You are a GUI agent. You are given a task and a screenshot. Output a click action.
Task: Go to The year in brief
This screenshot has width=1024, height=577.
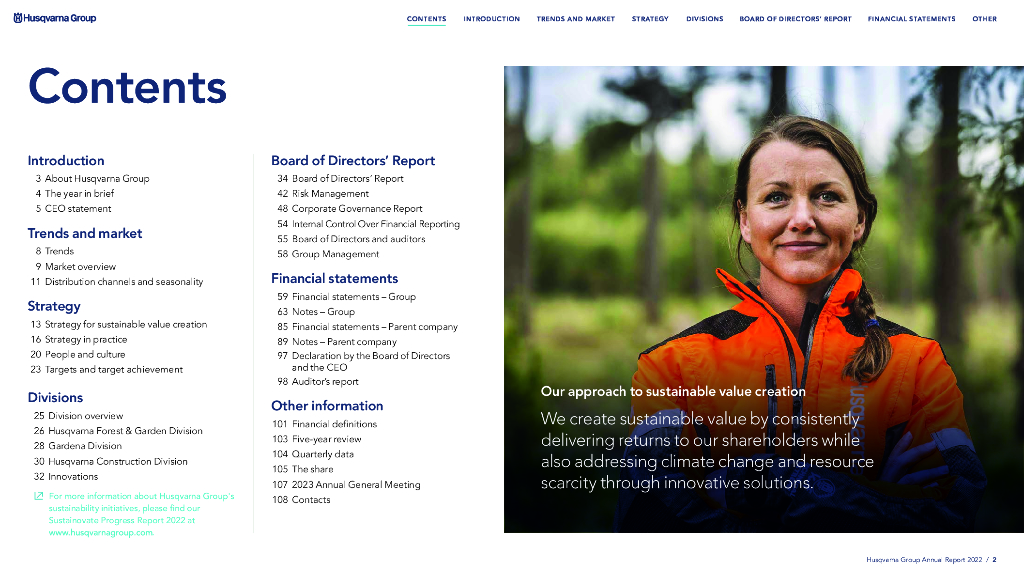pos(74,193)
